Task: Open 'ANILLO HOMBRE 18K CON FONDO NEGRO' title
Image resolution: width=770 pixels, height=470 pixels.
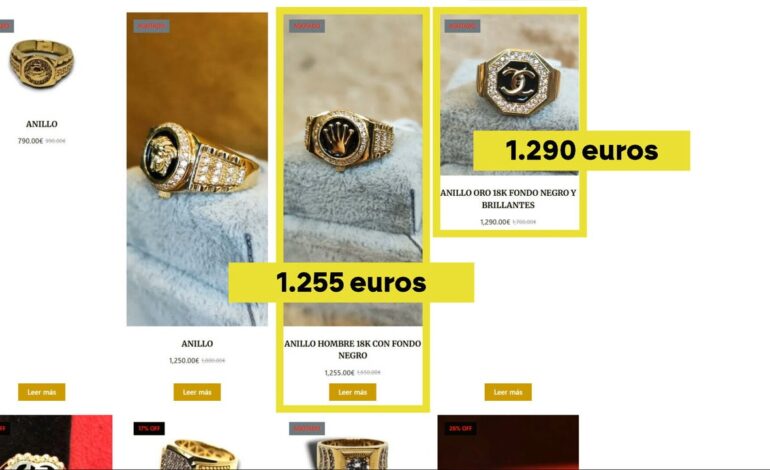Action: click(353, 349)
